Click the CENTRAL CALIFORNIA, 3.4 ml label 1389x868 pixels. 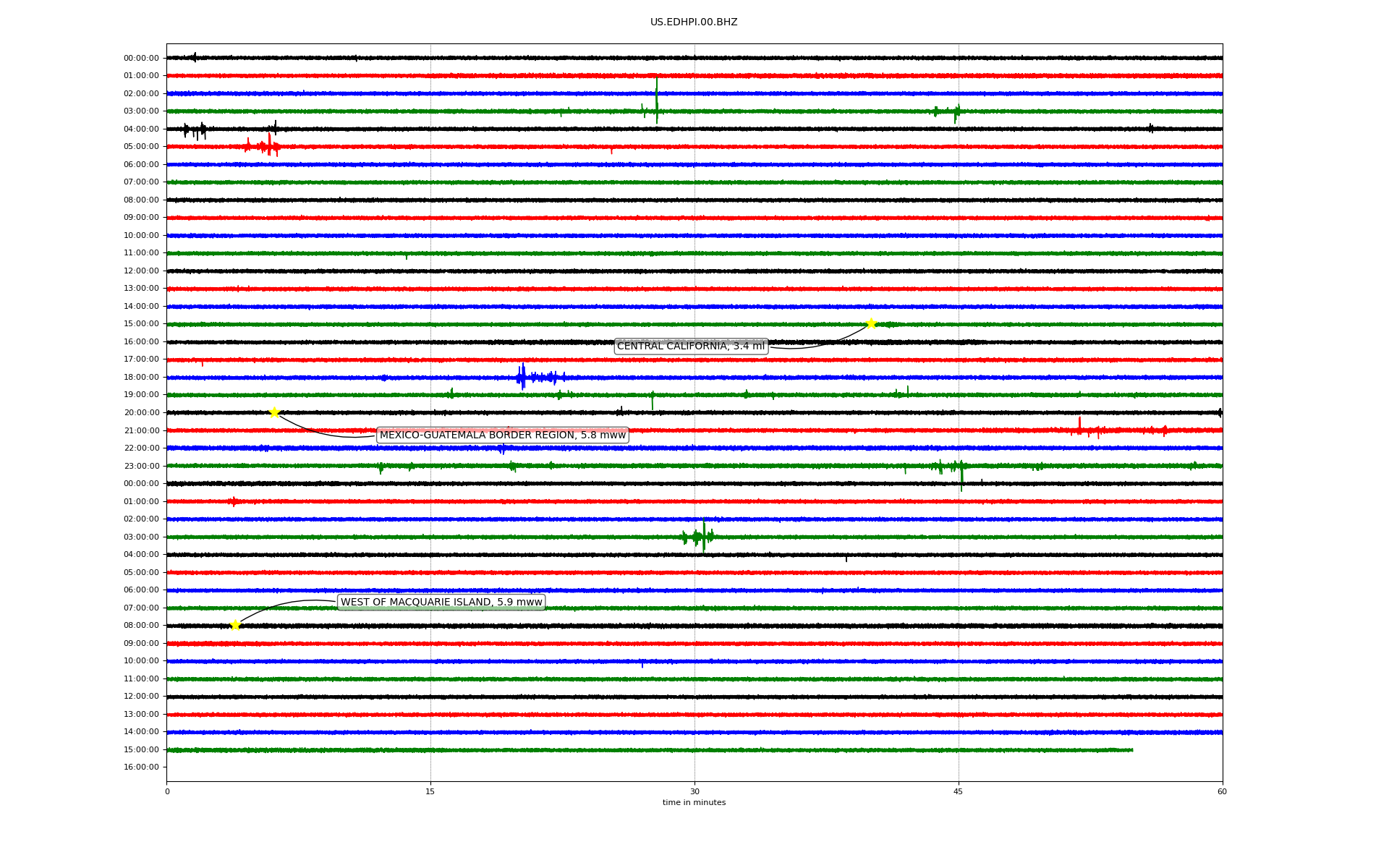click(690, 346)
